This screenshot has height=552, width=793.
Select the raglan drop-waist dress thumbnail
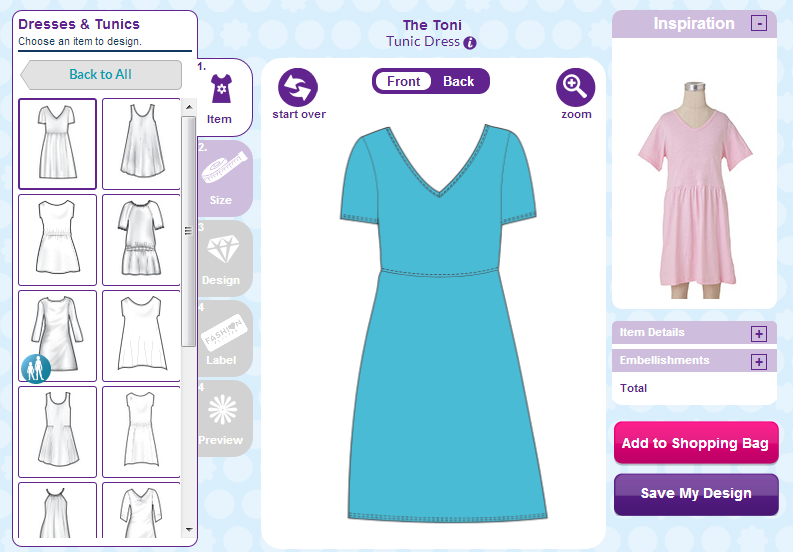(142, 240)
